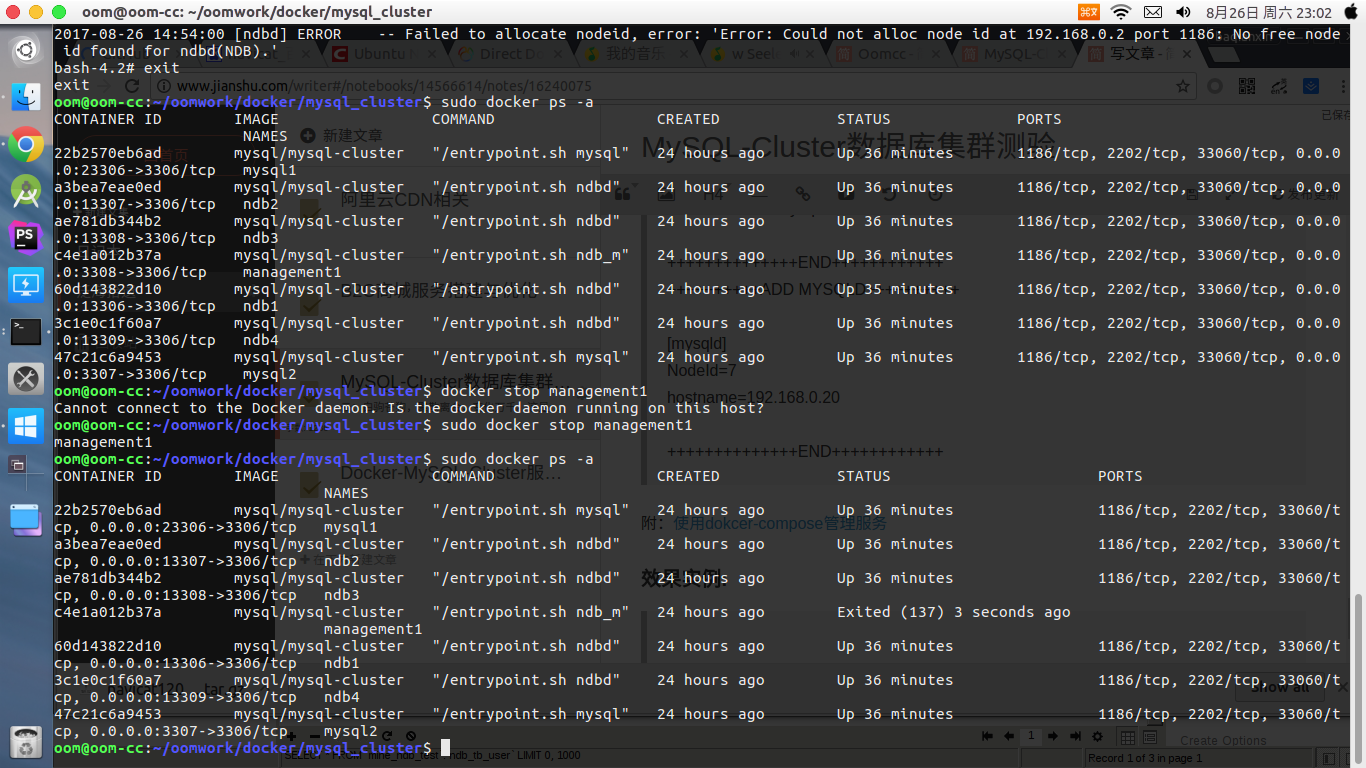Open the input method indicator in top bar
Image resolution: width=1366 pixels, height=768 pixels.
1088,12
